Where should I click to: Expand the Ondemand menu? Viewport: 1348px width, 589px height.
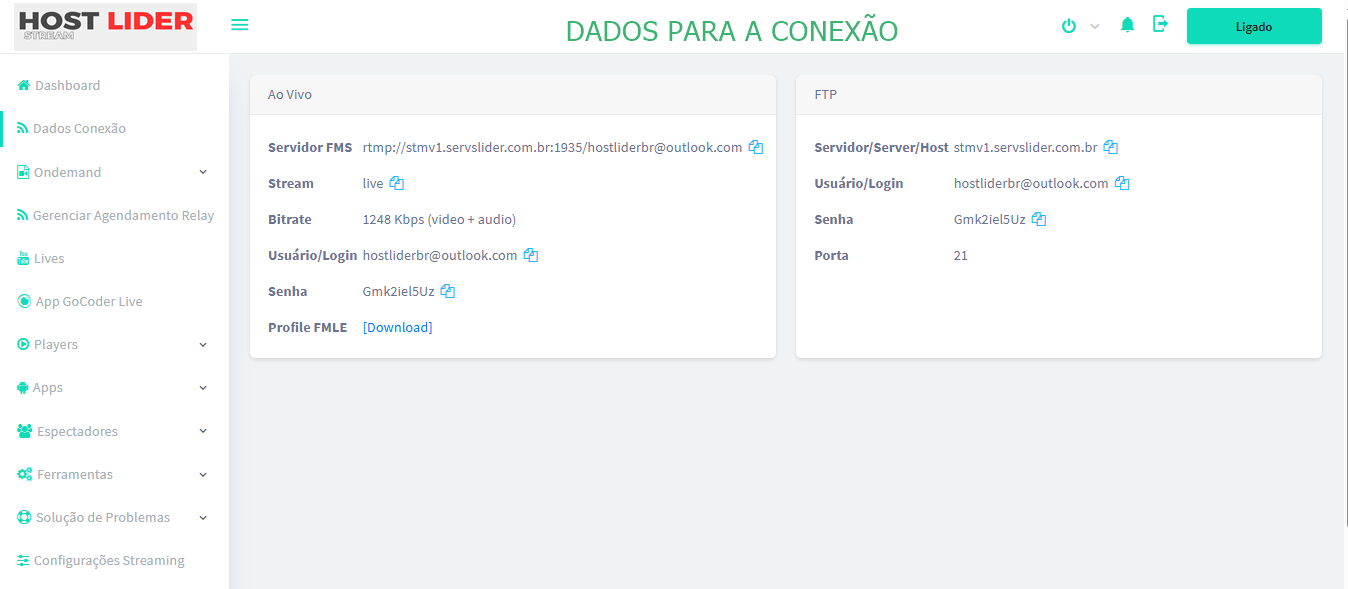(114, 172)
